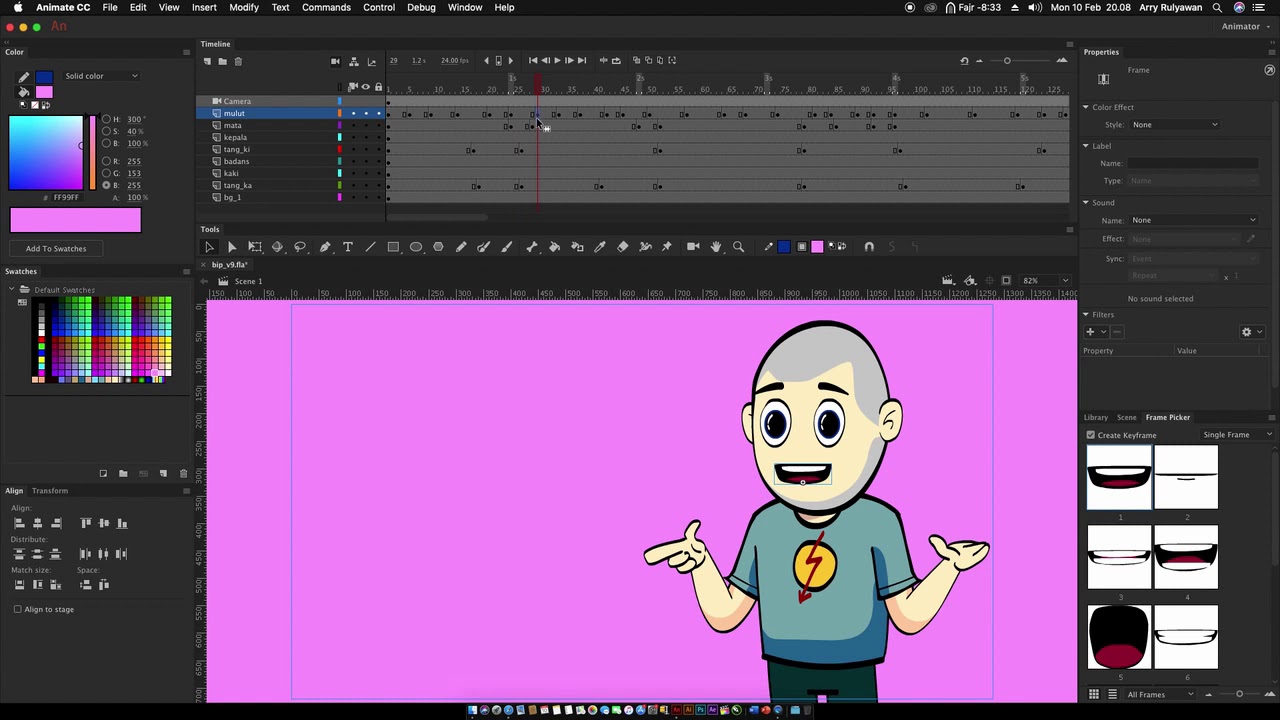Select mouth frame 5 thumbnail

(1119, 637)
